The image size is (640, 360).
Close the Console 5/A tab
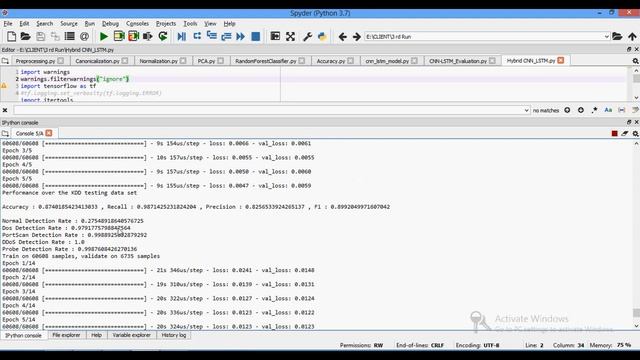click(49, 133)
